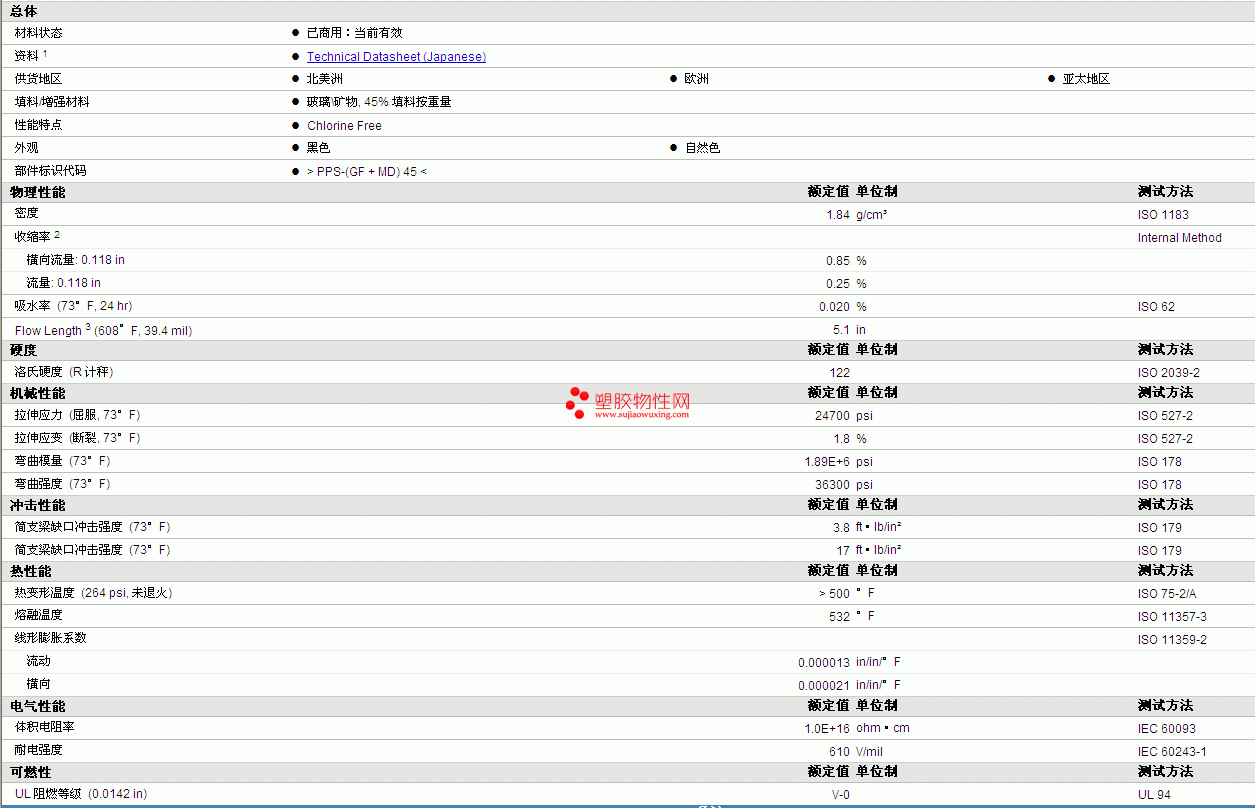Click the 黑色 appearance entry
The width and height of the screenshot is (1255, 808).
[319, 148]
